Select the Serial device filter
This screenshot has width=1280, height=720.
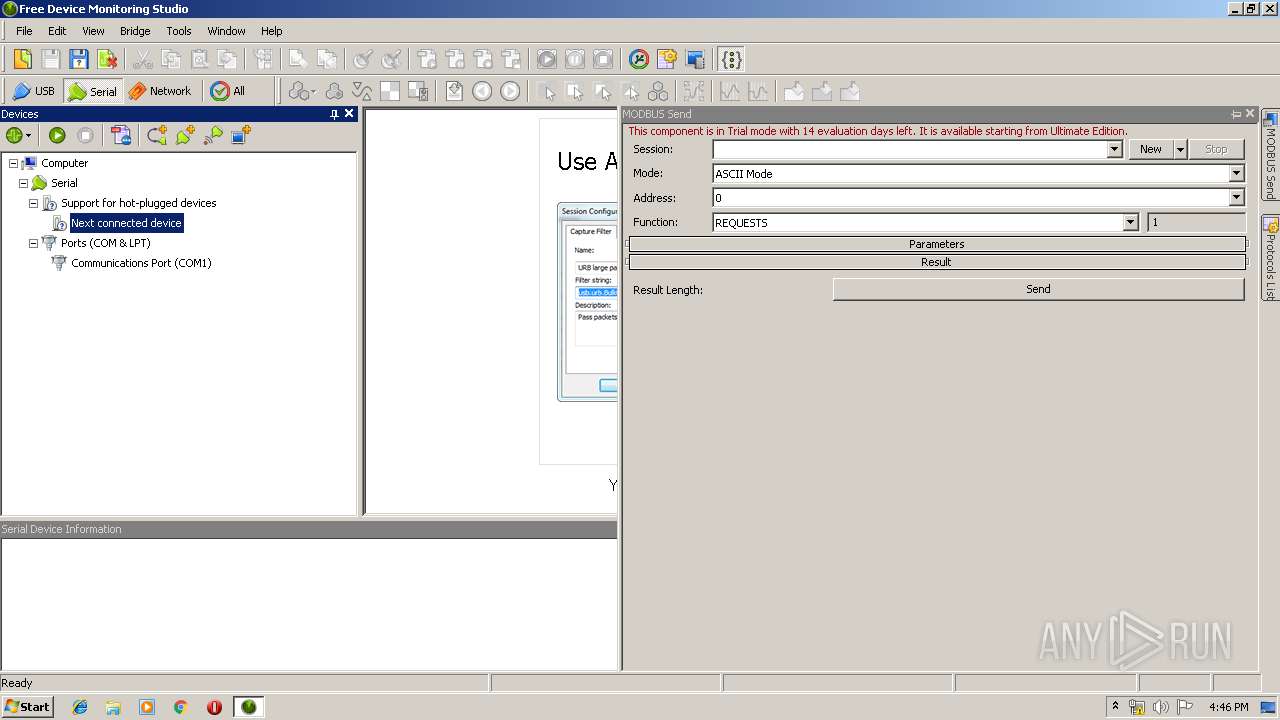point(92,91)
